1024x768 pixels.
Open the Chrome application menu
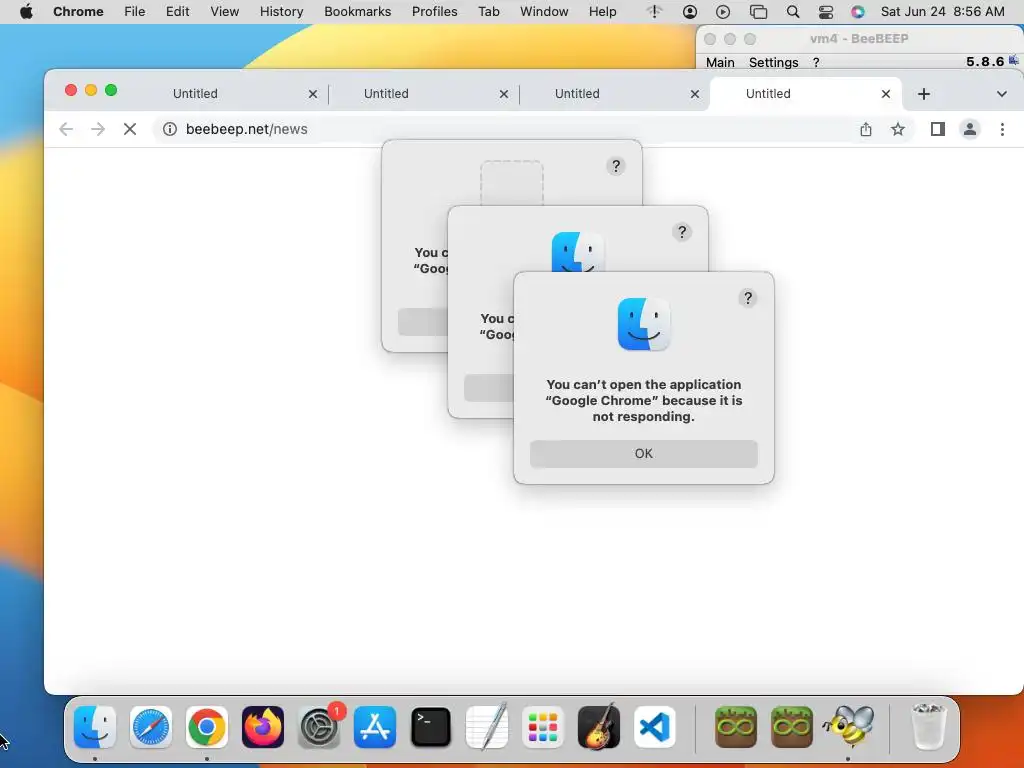click(78, 12)
